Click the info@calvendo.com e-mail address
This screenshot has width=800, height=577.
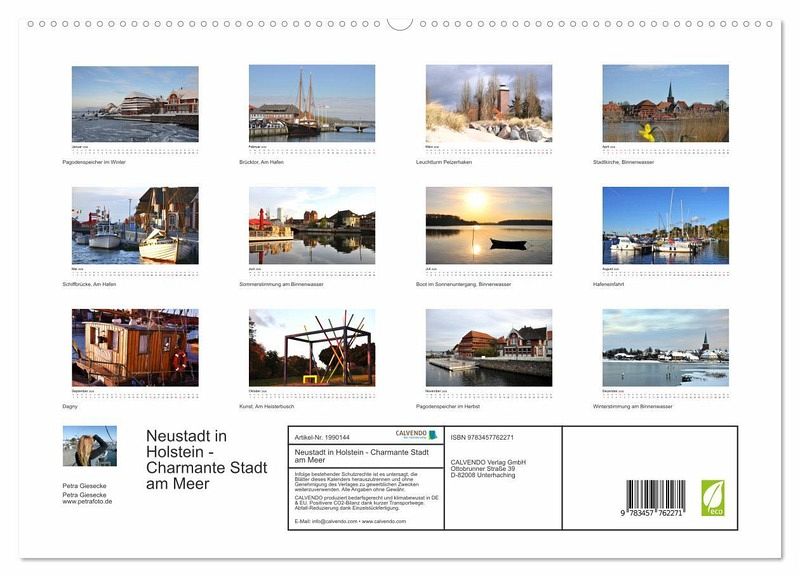click(x=335, y=521)
